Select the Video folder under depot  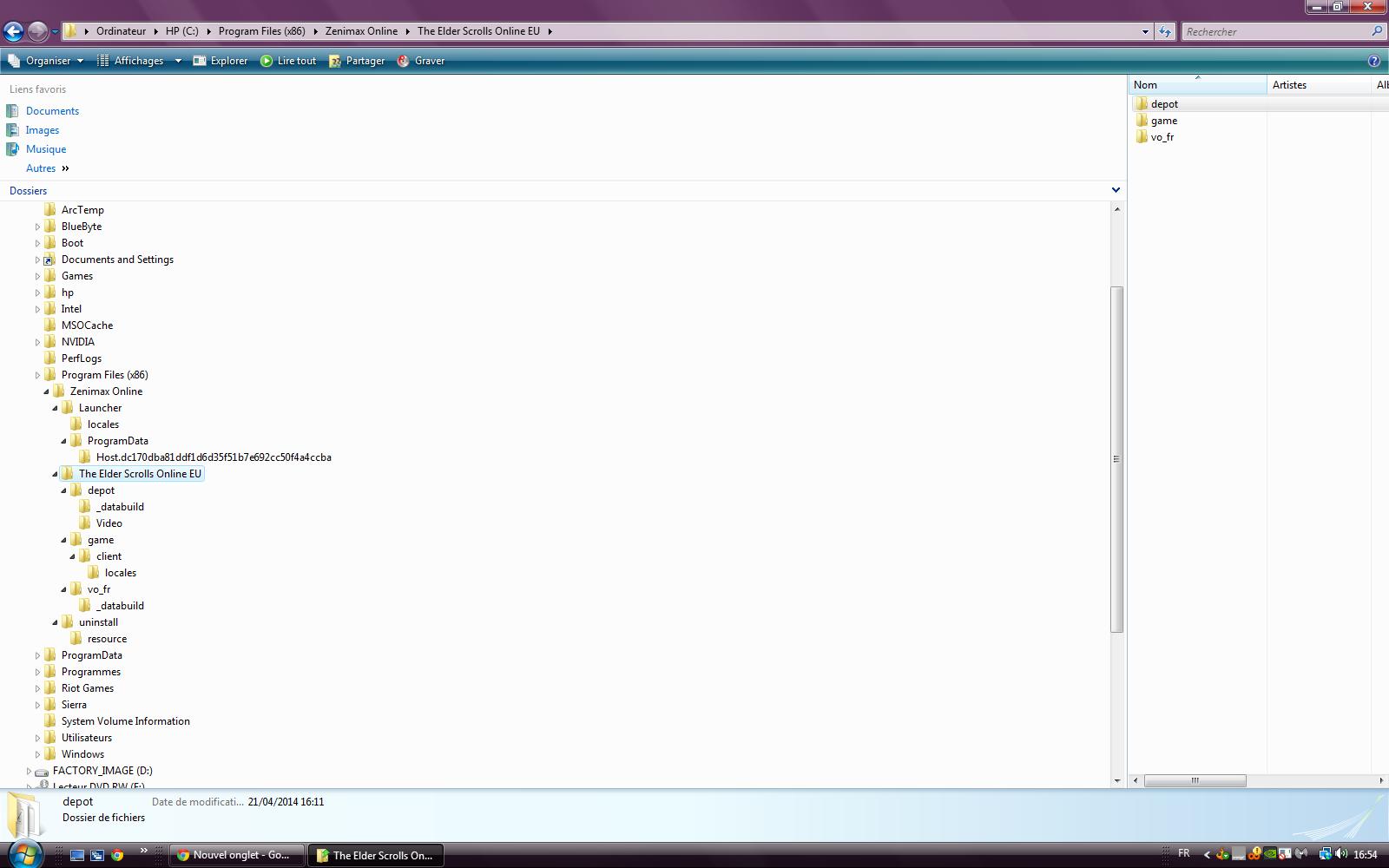click(109, 523)
